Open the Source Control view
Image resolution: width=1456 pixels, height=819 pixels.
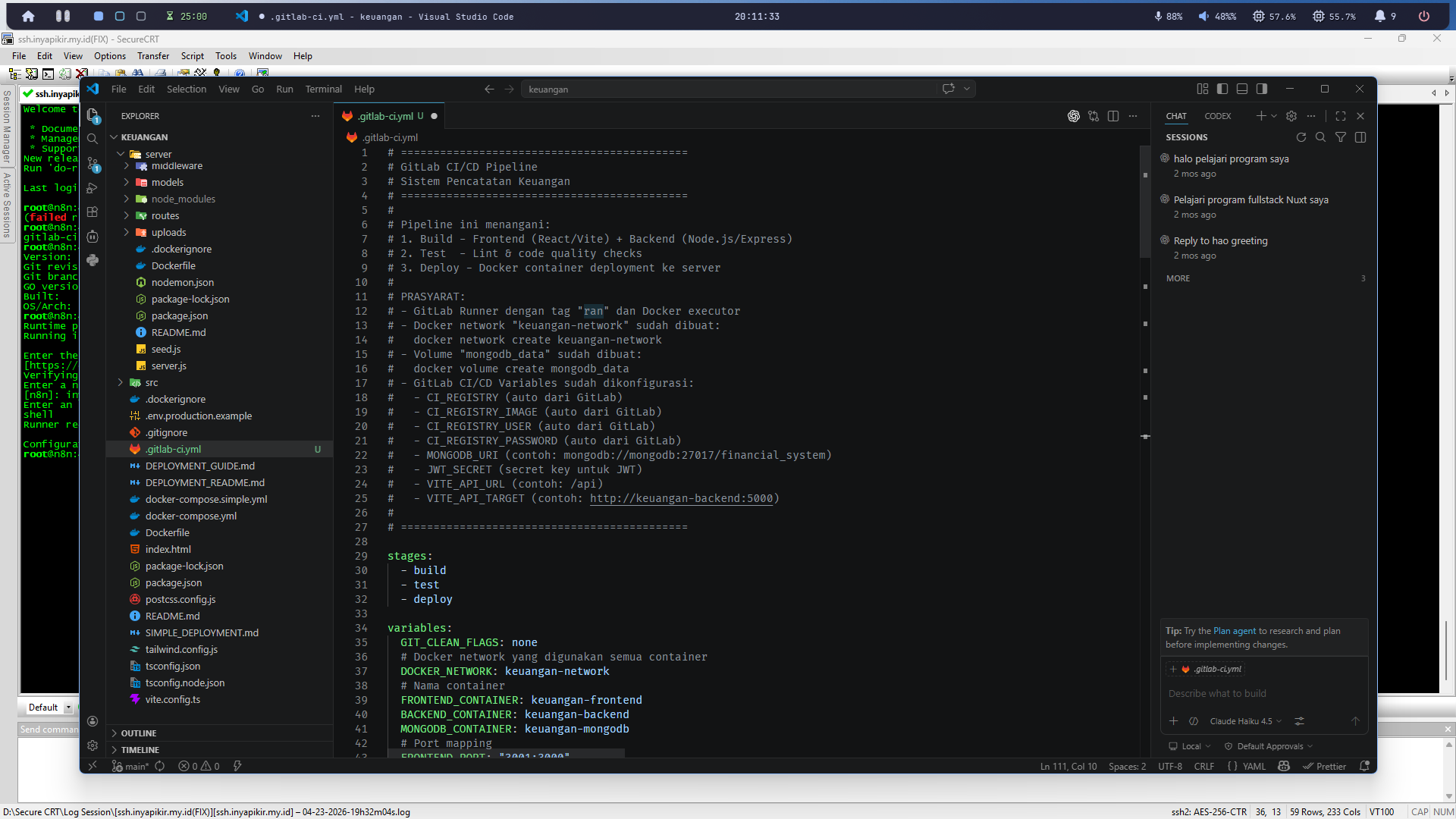[x=93, y=164]
